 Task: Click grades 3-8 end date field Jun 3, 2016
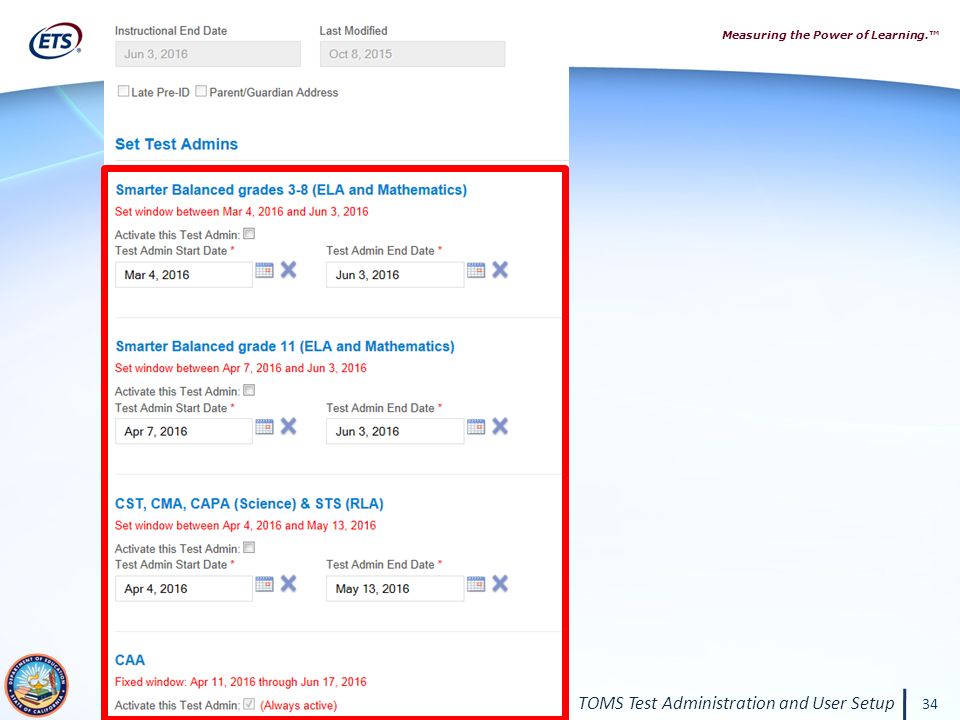coord(395,275)
